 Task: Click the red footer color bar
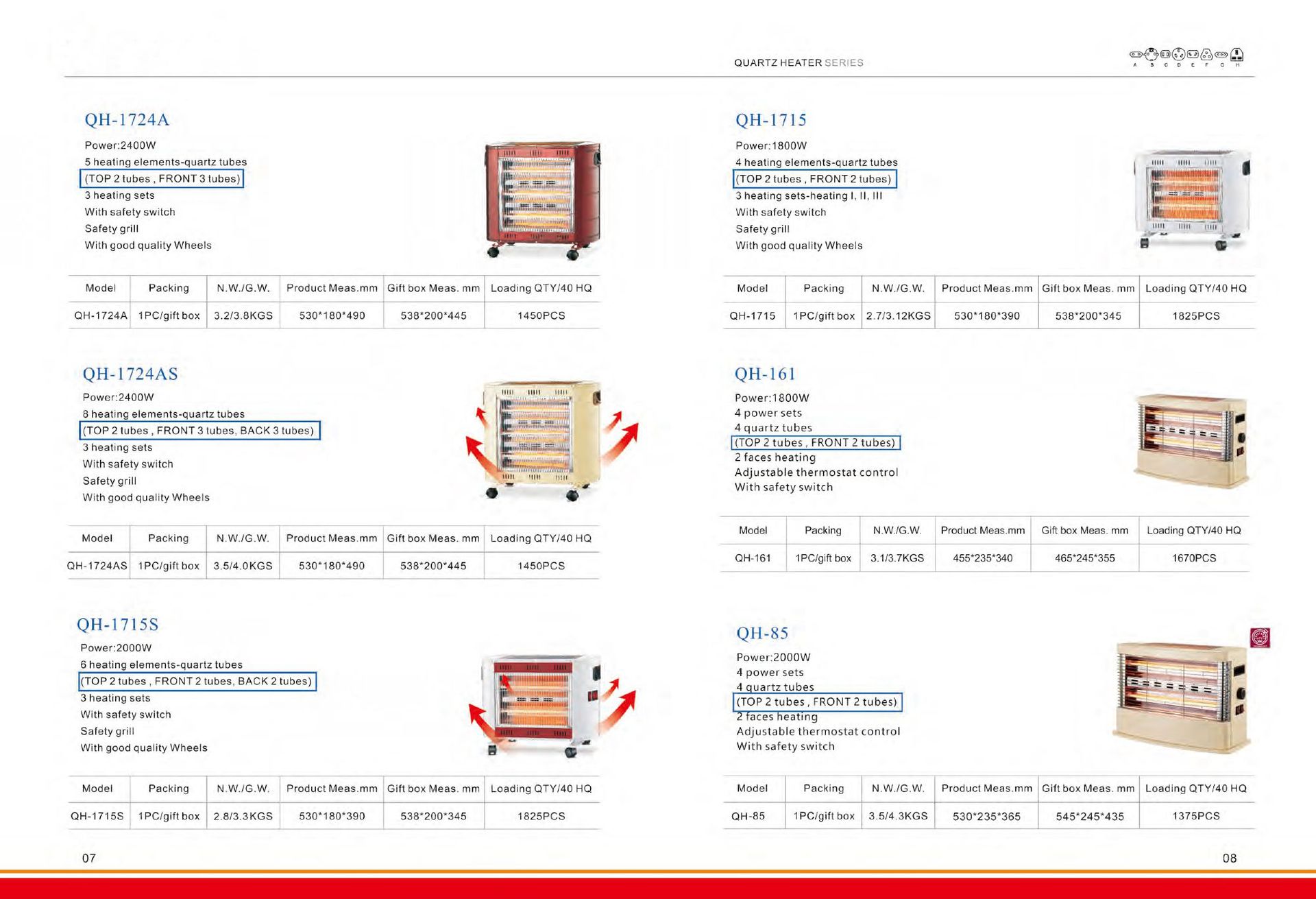[658, 887]
